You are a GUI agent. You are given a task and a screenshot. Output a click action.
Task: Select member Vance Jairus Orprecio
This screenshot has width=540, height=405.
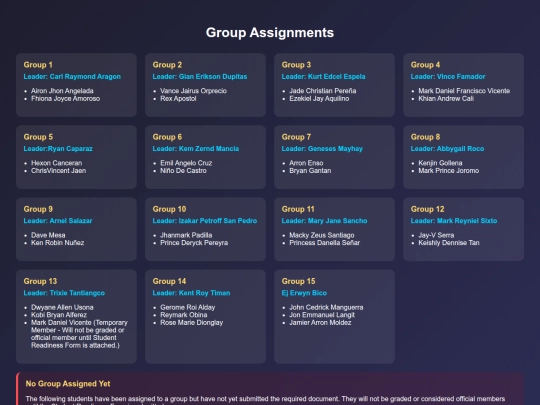193,91
